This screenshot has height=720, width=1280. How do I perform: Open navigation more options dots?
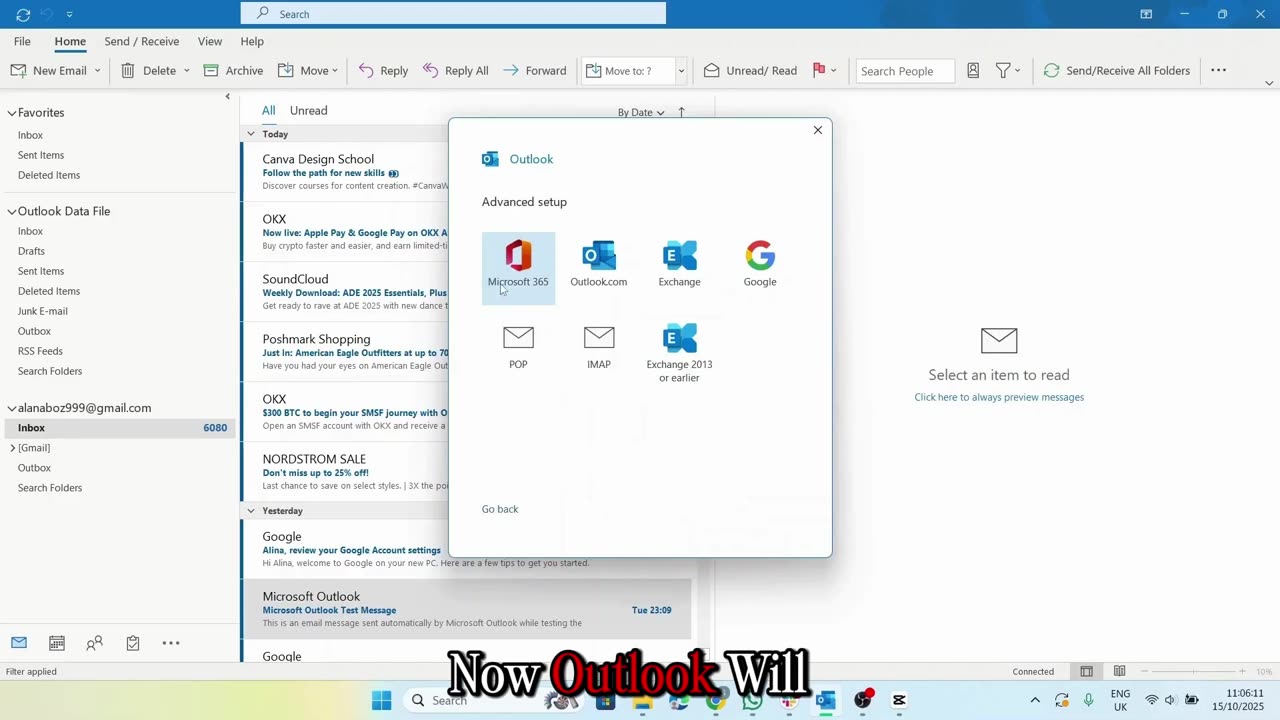click(x=171, y=643)
